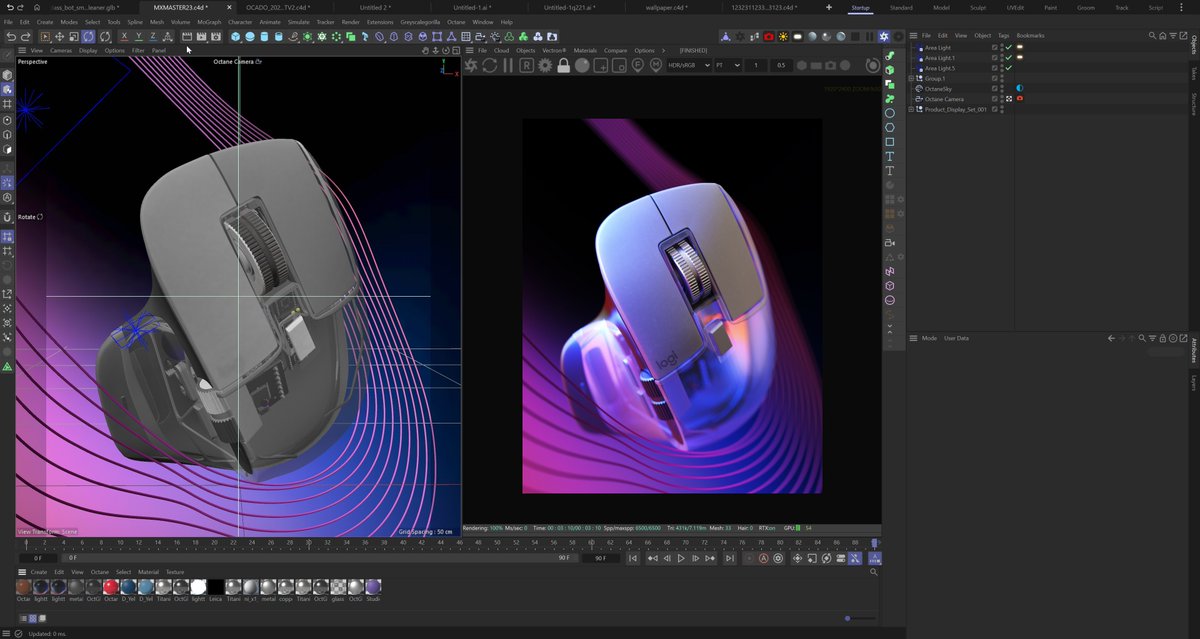Open User Data in Attribute Manager

(956, 338)
